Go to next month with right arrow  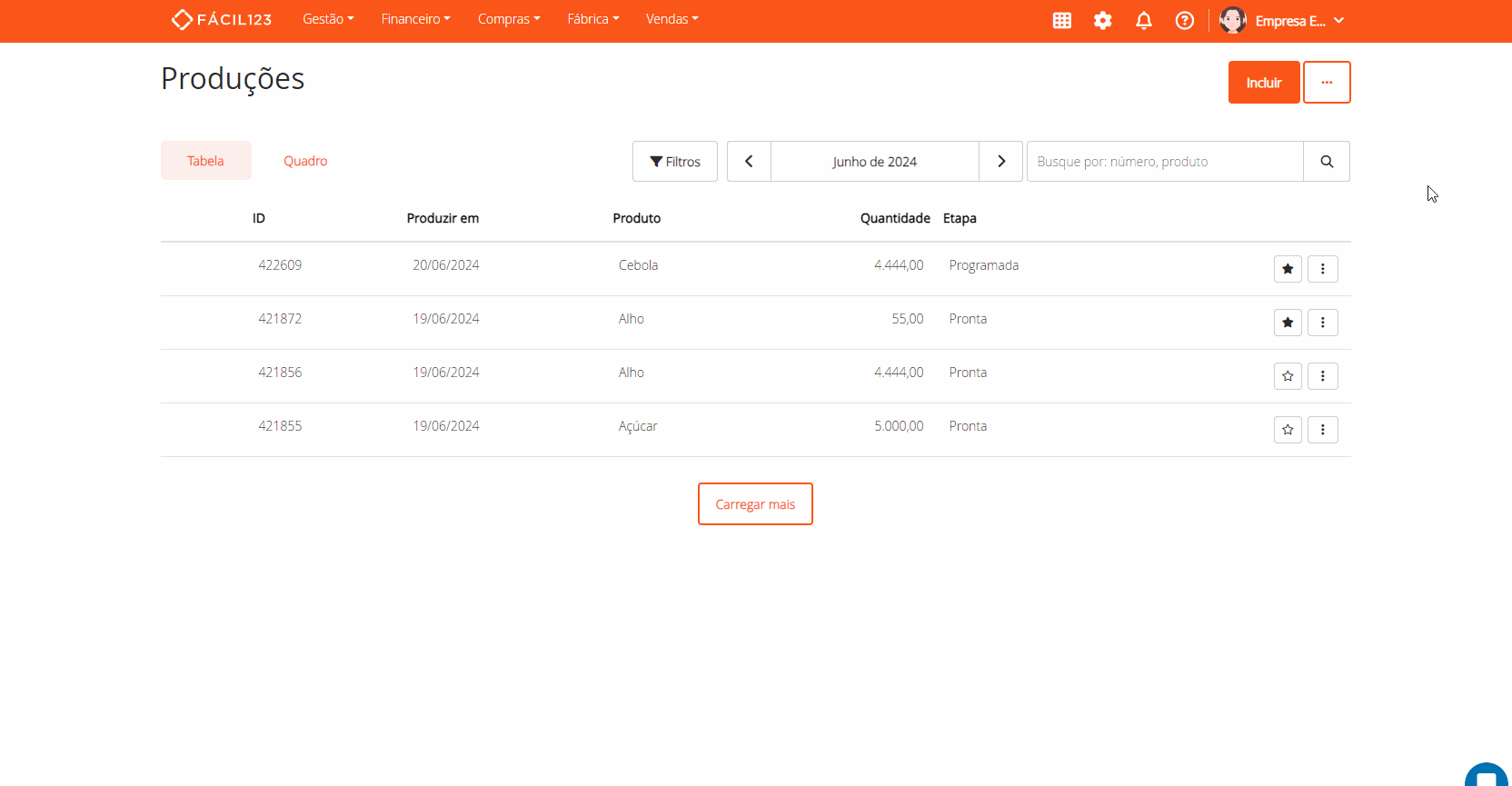tap(1000, 162)
